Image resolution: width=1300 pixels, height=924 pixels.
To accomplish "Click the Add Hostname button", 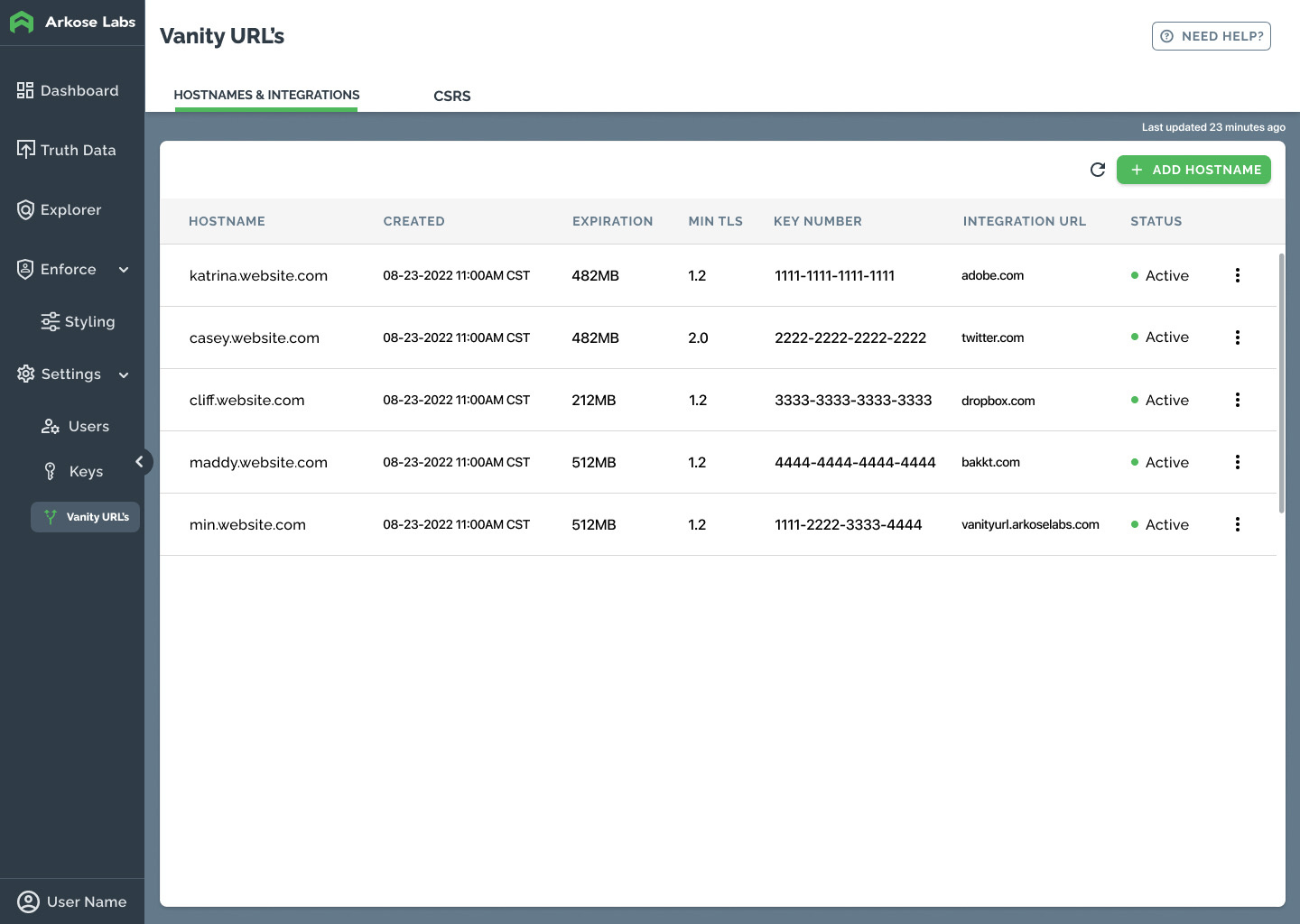I will pos(1193,170).
